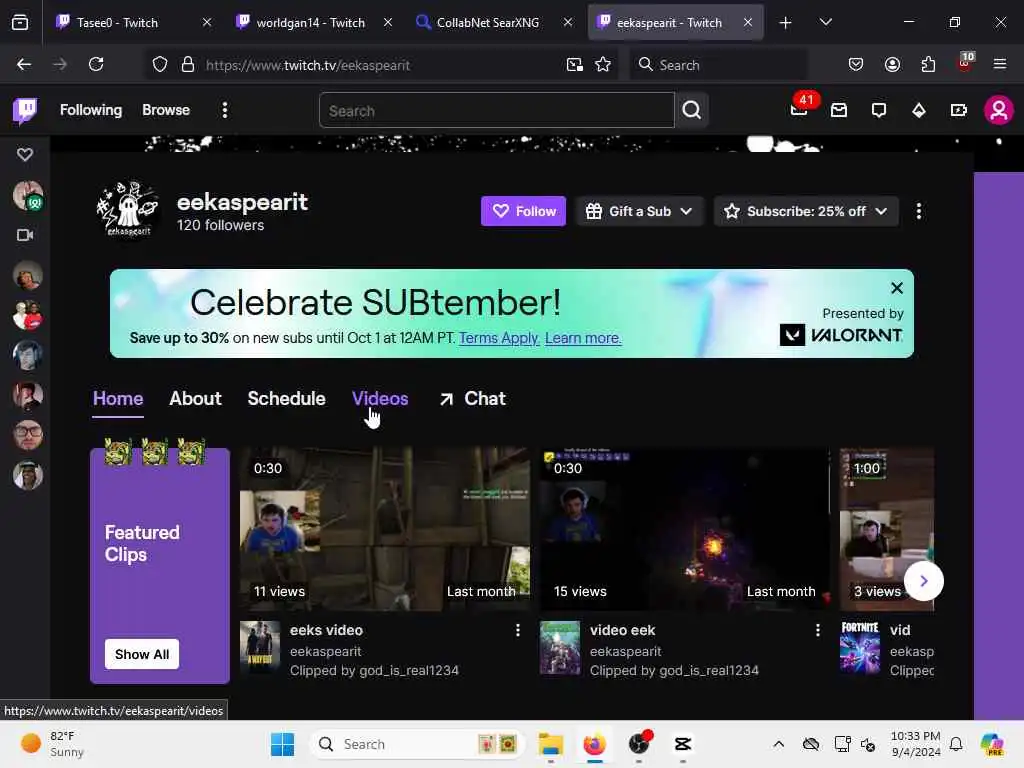
Task: Click the heart followed channels sidebar icon
Action: [25, 155]
